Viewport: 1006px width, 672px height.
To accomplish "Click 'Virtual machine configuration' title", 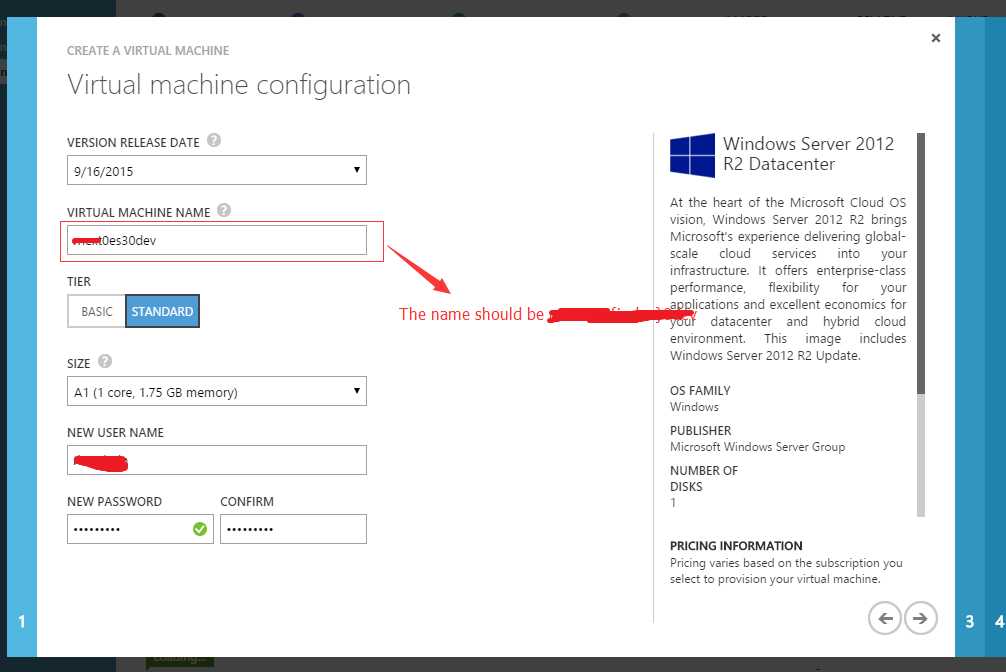I will pos(239,85).
